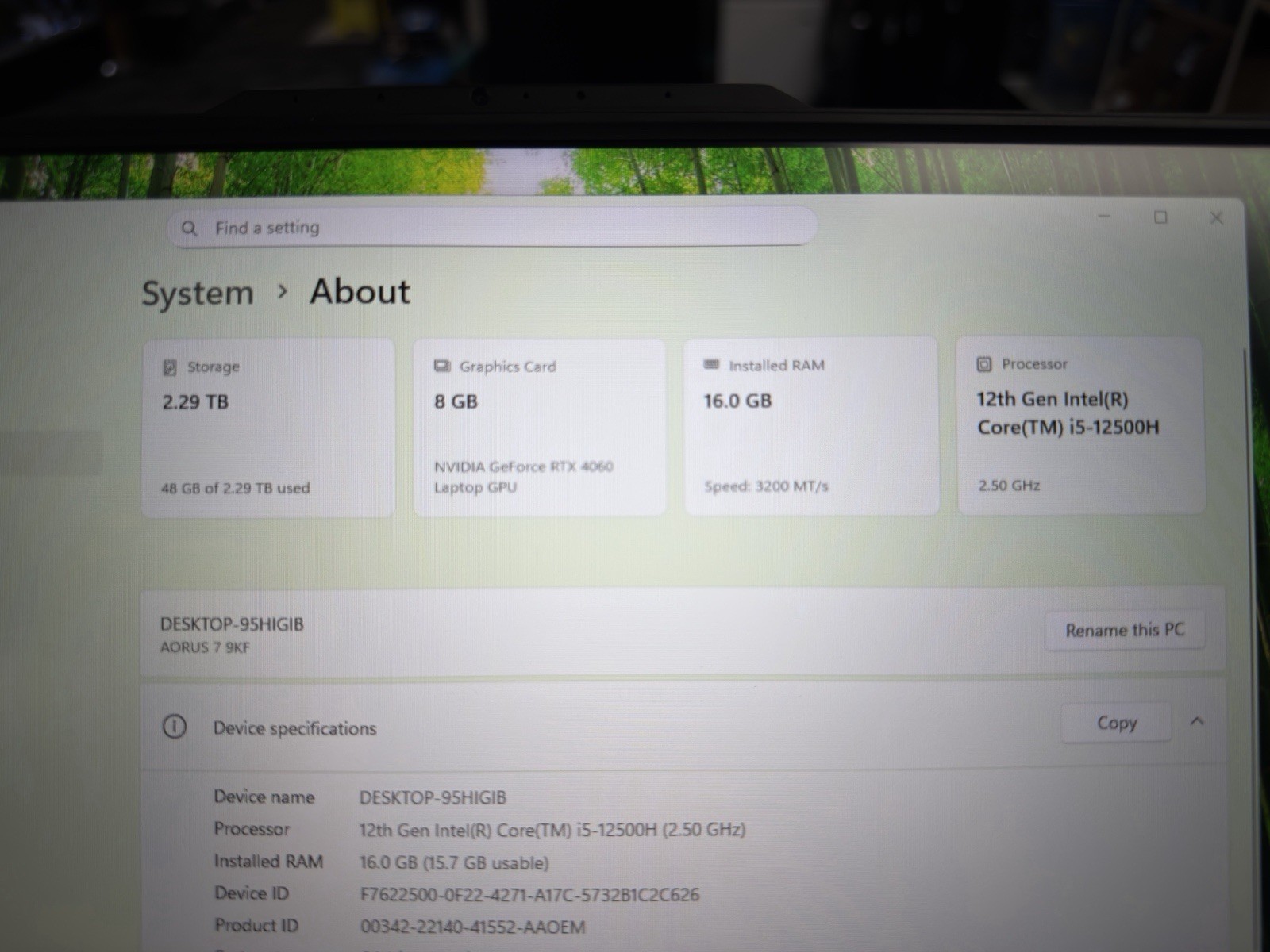This screenshot has height=952, width=1270.
Task: Click the Device specifications info icon
Action: (x=175, y=726)
